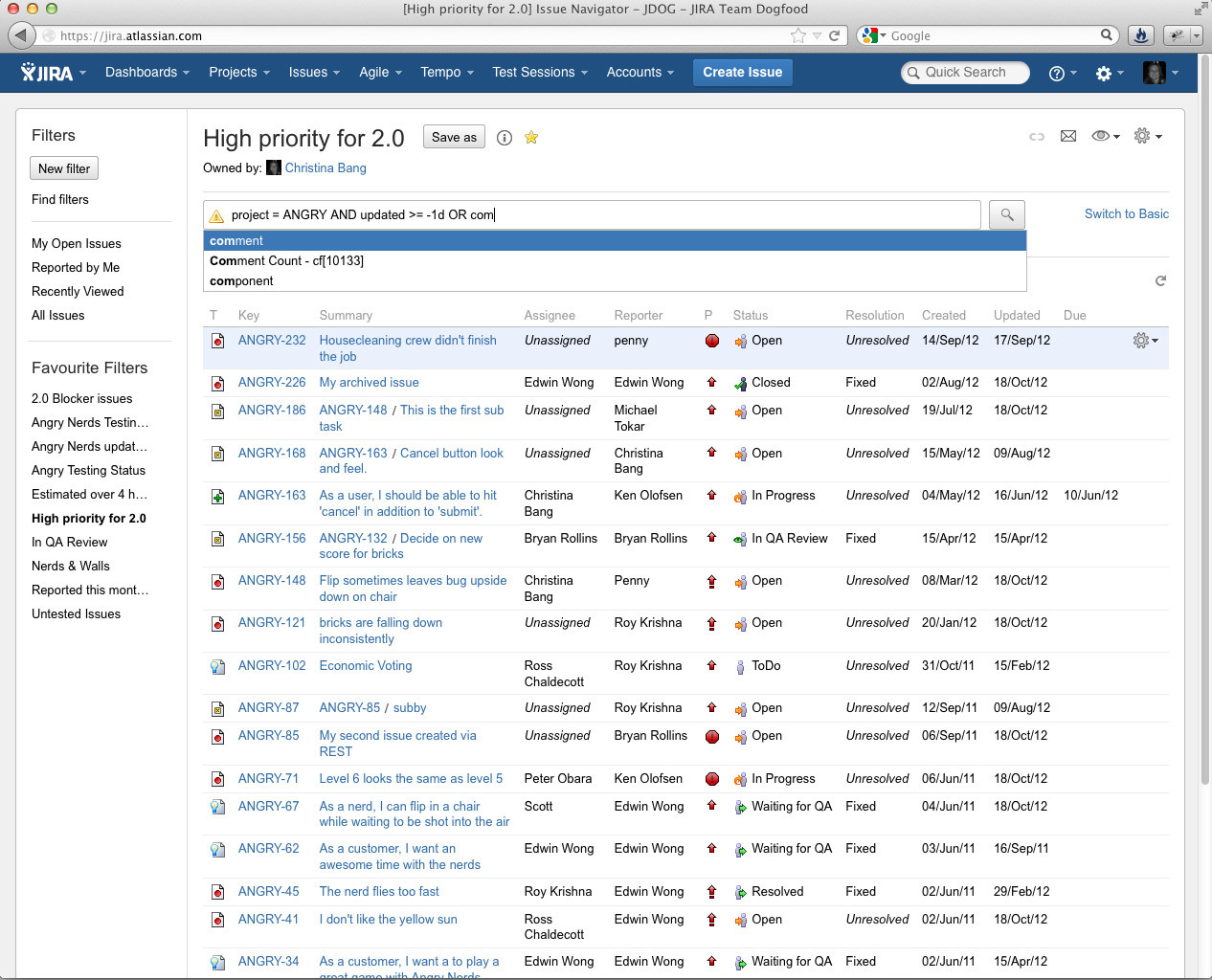Click the New filter button
1212x980 pixels.
pos(64,168)
